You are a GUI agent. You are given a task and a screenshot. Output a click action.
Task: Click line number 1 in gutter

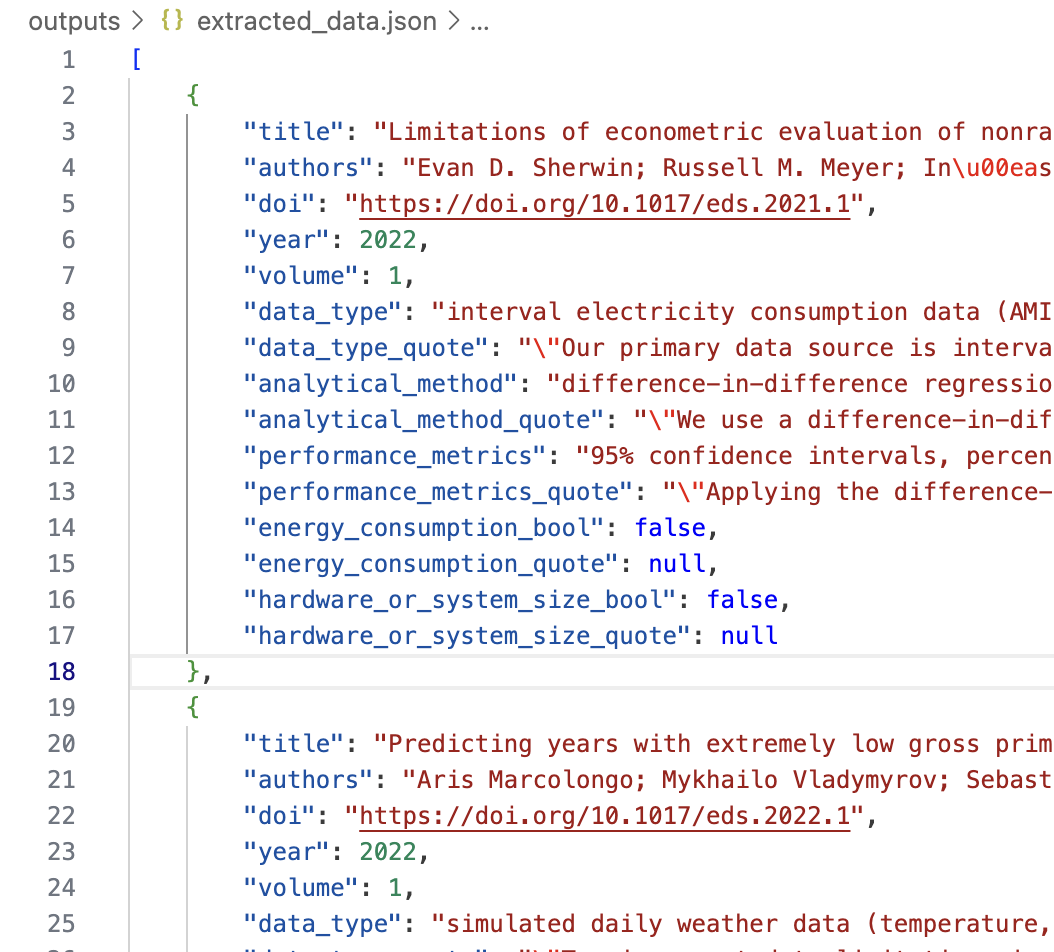(x=69, y=60)
